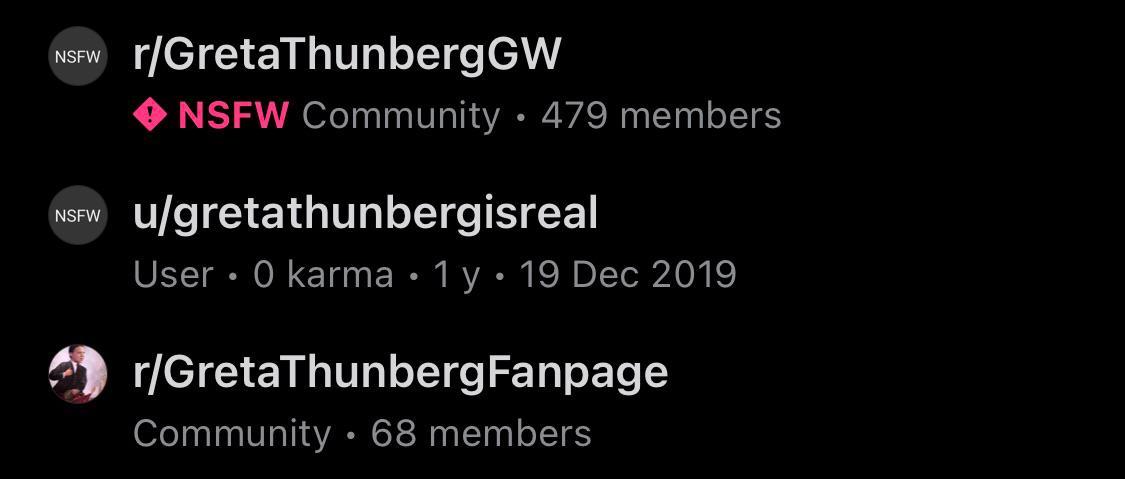Click the 0 karma text
1125x479 pixels.
point(324,275)
